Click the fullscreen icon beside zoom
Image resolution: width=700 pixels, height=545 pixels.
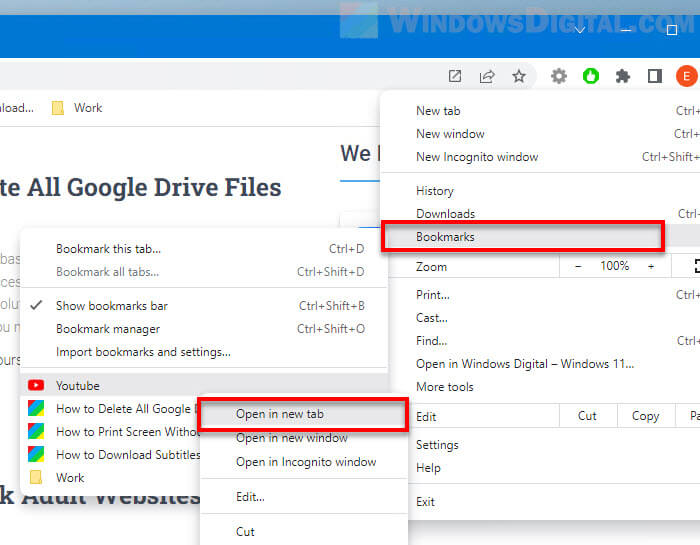coord(696,266)
